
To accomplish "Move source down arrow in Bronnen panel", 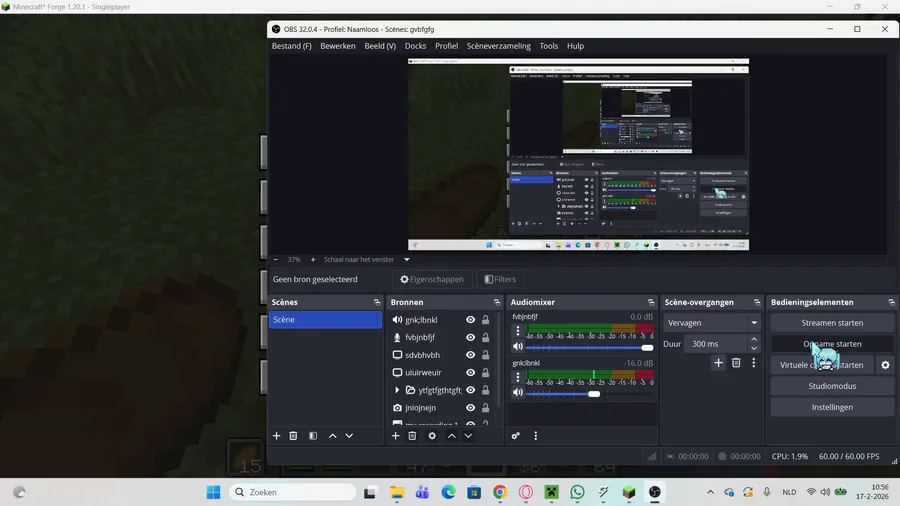I will 468,436.
